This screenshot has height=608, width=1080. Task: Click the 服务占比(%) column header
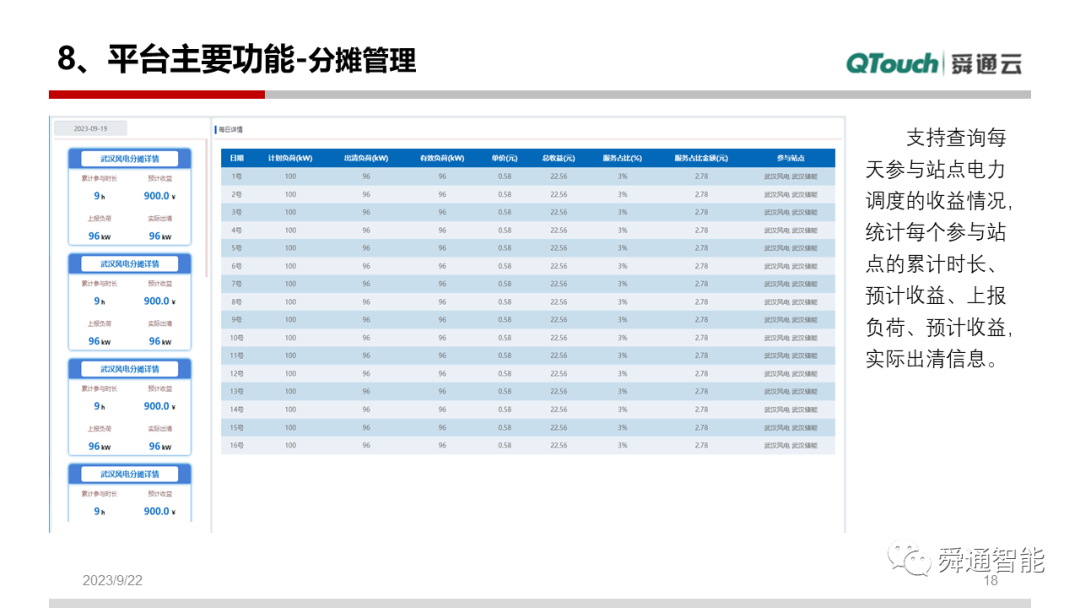[622, 158]
